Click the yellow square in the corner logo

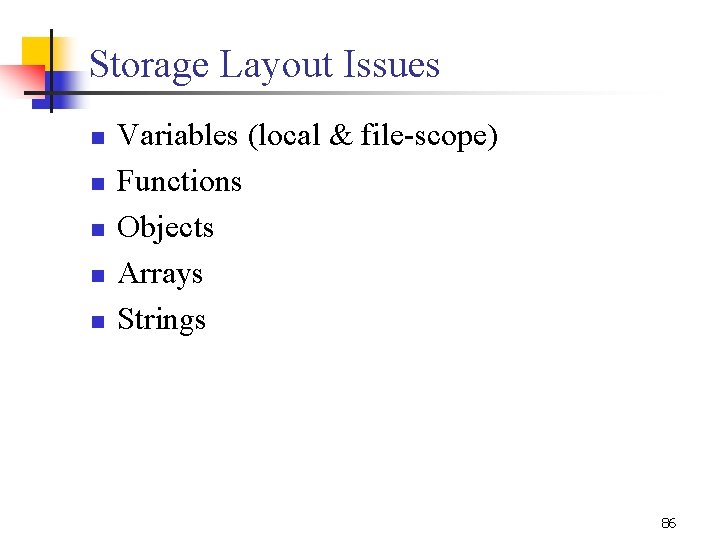click(x=37, y=50)
